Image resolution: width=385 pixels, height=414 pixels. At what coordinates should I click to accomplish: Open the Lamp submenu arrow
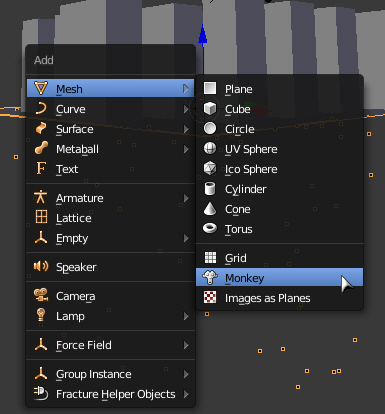(186, 316)
